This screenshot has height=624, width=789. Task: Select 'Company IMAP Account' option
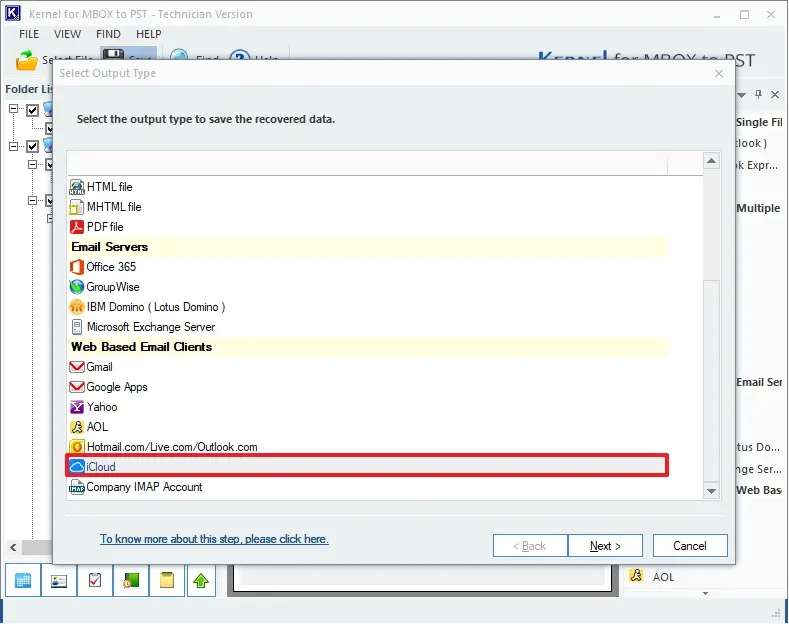(x=144, y=487)
